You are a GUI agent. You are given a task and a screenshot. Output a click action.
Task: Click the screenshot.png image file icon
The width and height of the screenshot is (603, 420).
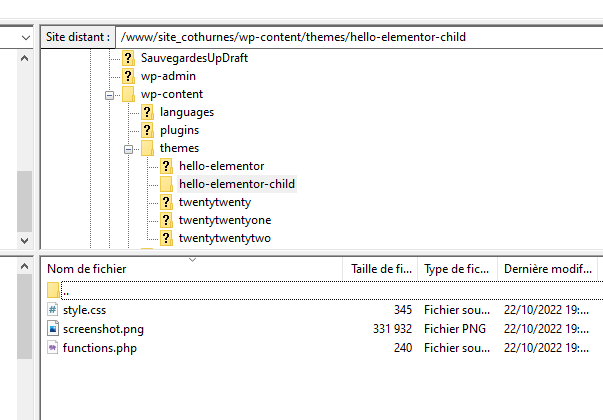click(53, 329)
